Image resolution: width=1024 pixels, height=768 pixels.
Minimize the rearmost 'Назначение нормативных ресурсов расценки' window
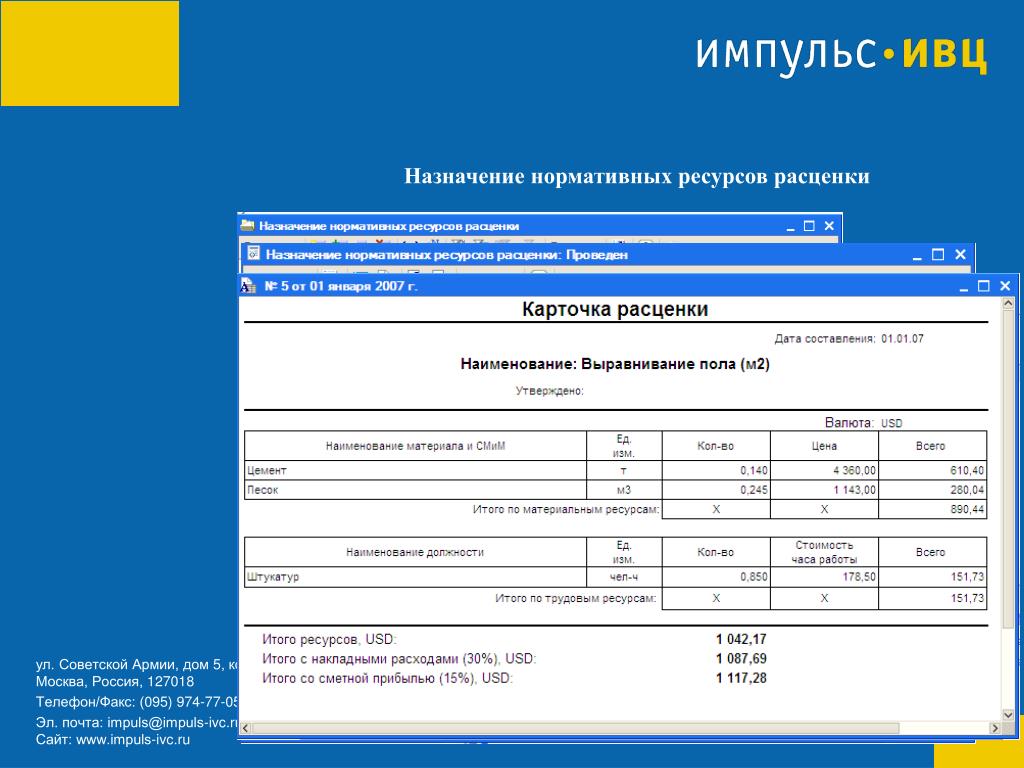(790, 227)
